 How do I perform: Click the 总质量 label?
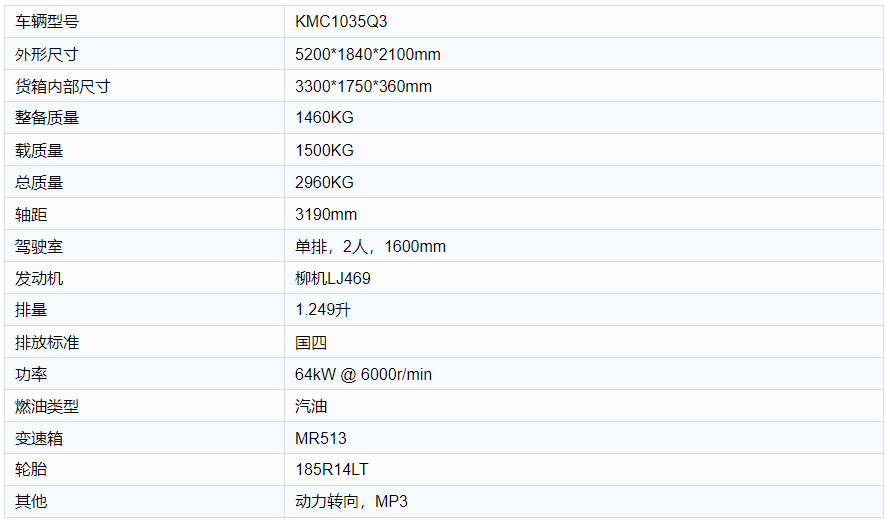point(39,182)
